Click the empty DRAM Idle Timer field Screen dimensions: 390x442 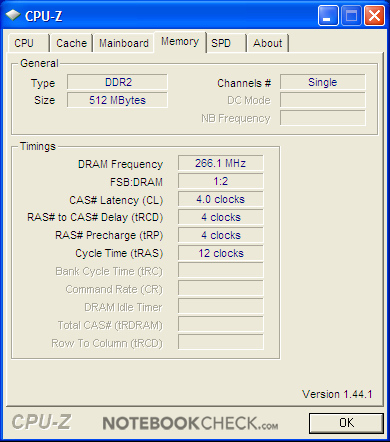(221, 306)
